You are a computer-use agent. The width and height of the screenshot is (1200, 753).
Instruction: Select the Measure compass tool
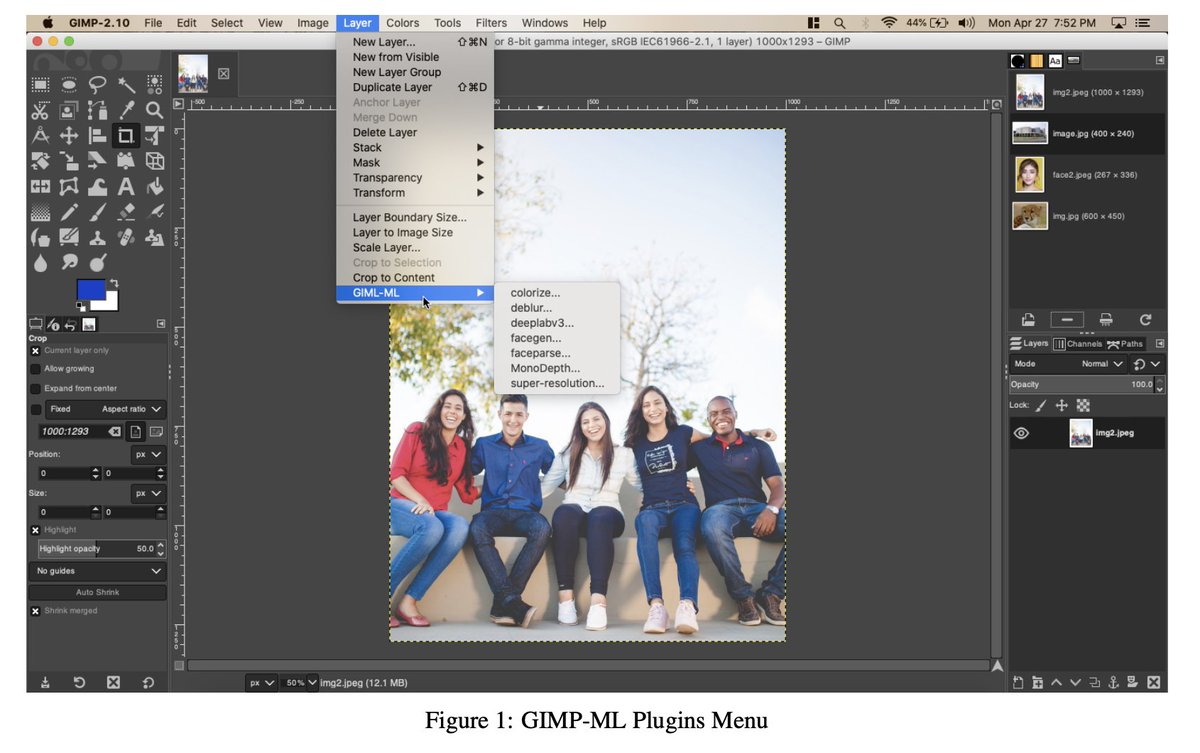coord(41,136)
